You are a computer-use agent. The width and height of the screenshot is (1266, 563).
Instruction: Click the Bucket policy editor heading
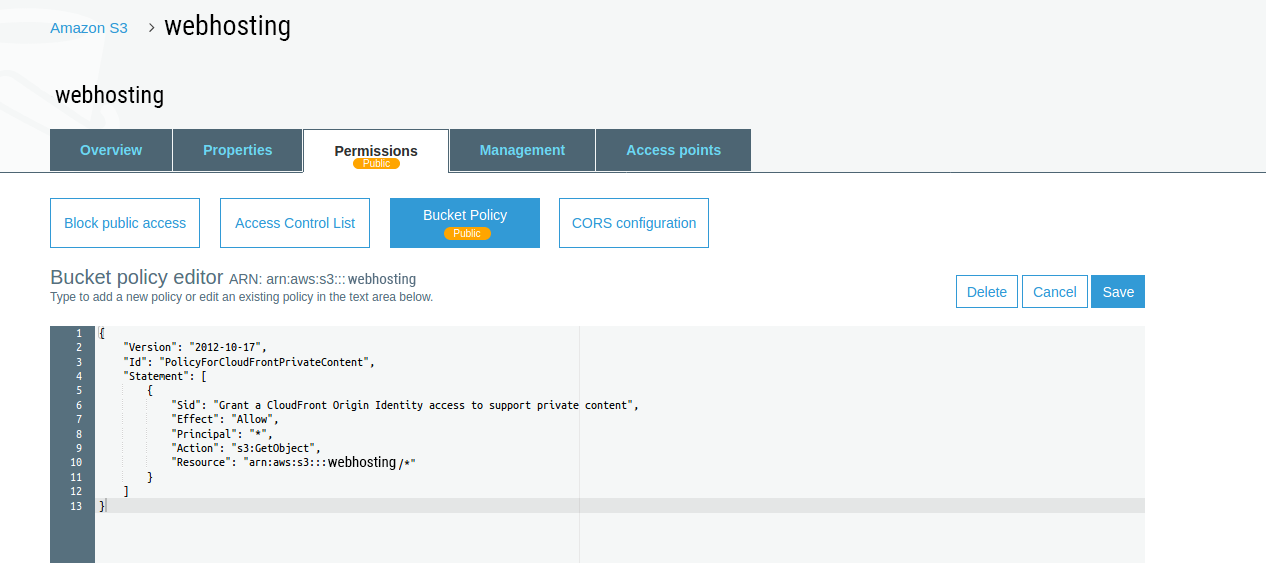(x=137, y=278)
